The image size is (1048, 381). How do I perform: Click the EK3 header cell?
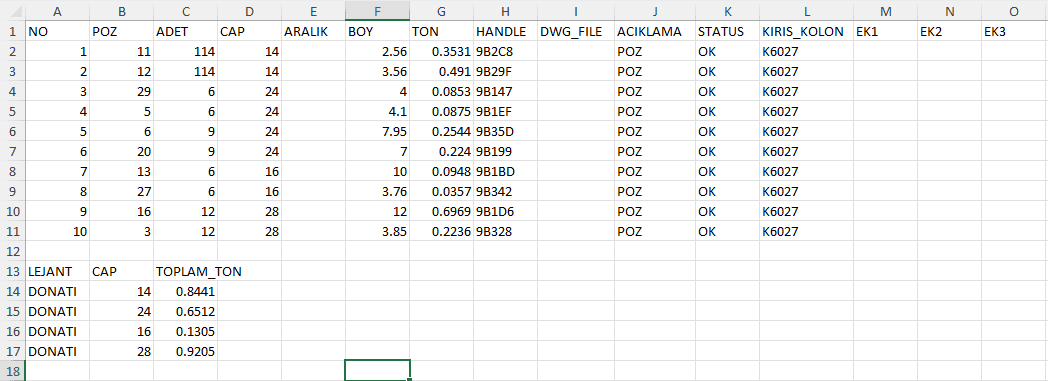[1015, 31]
